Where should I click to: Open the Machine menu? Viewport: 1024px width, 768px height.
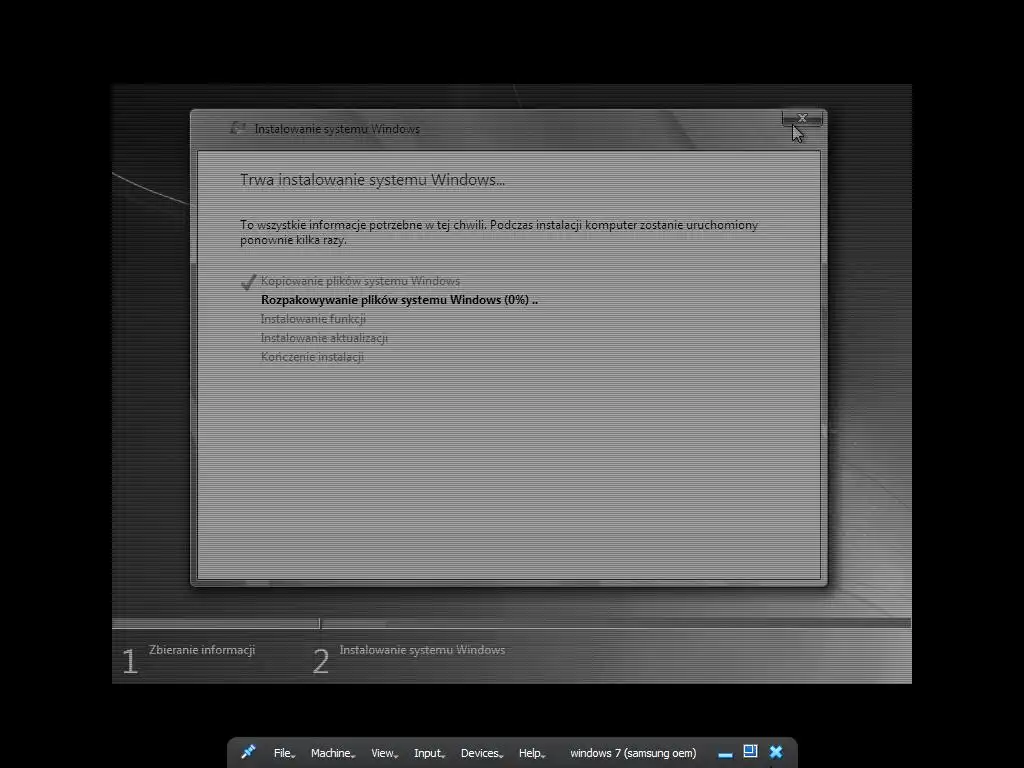coord(332,753)
